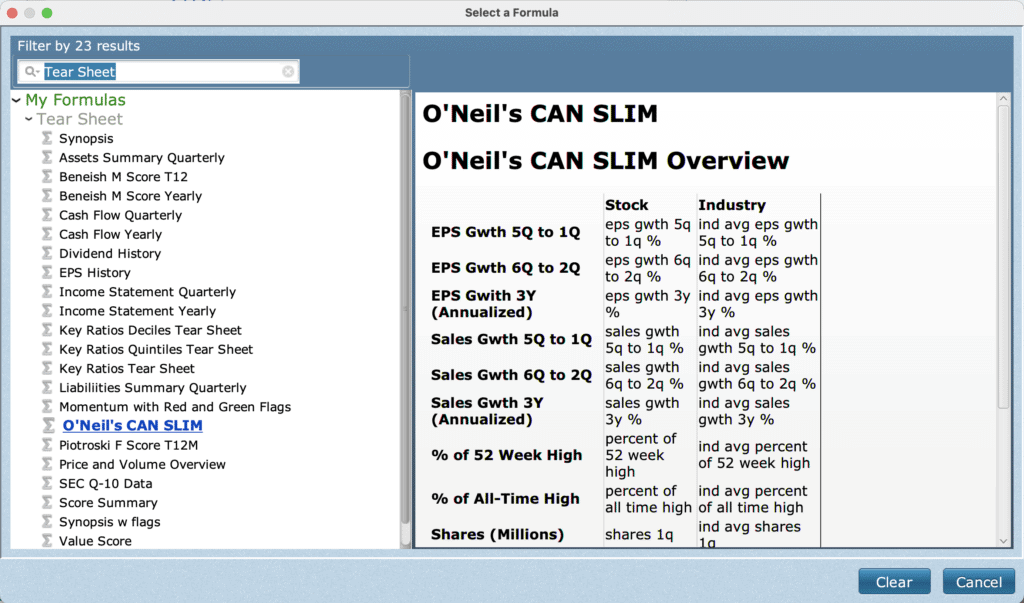The width and height of the screenshot is (1024, 603).
Task: Click the preview pane scroll up arrow
Action: 1004,99
